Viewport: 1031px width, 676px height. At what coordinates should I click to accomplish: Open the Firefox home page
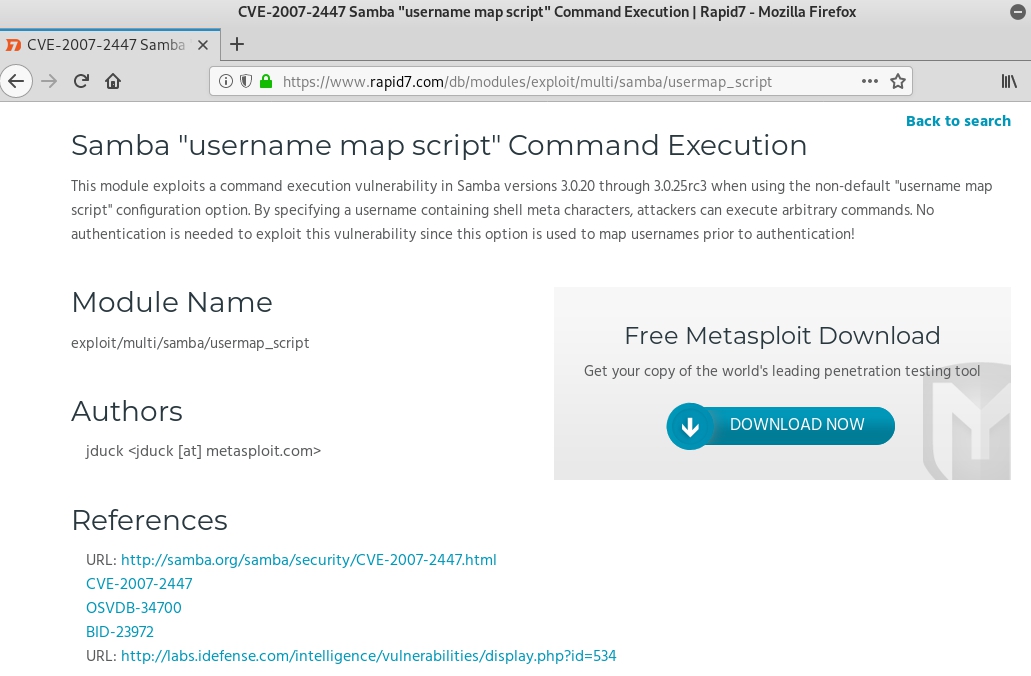click(113, 82)
